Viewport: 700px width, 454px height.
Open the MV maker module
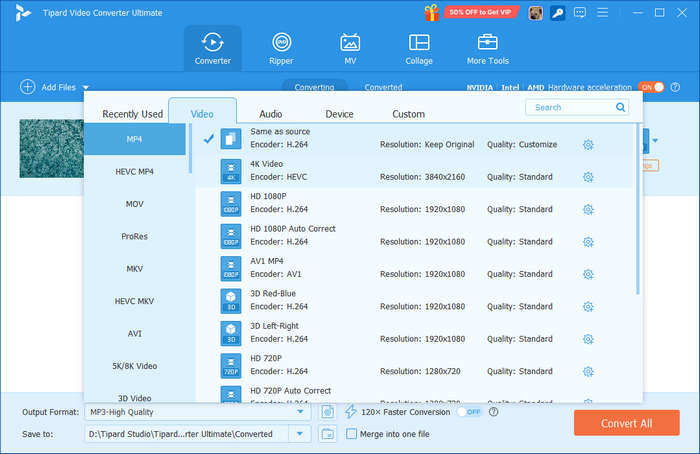pos(350,48)
